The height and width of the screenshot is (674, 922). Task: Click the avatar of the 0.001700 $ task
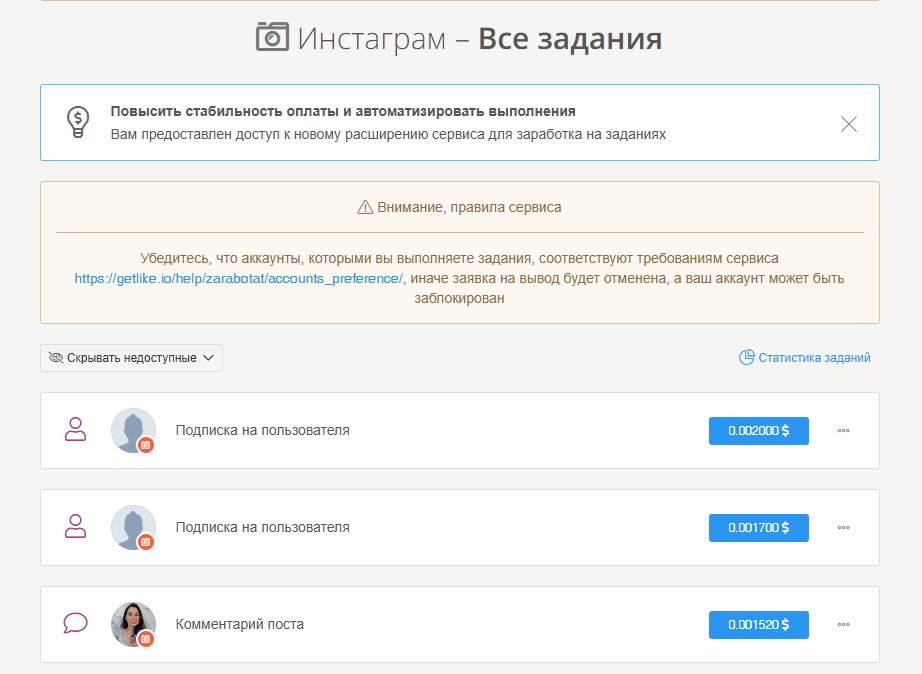tap(133, 527)
